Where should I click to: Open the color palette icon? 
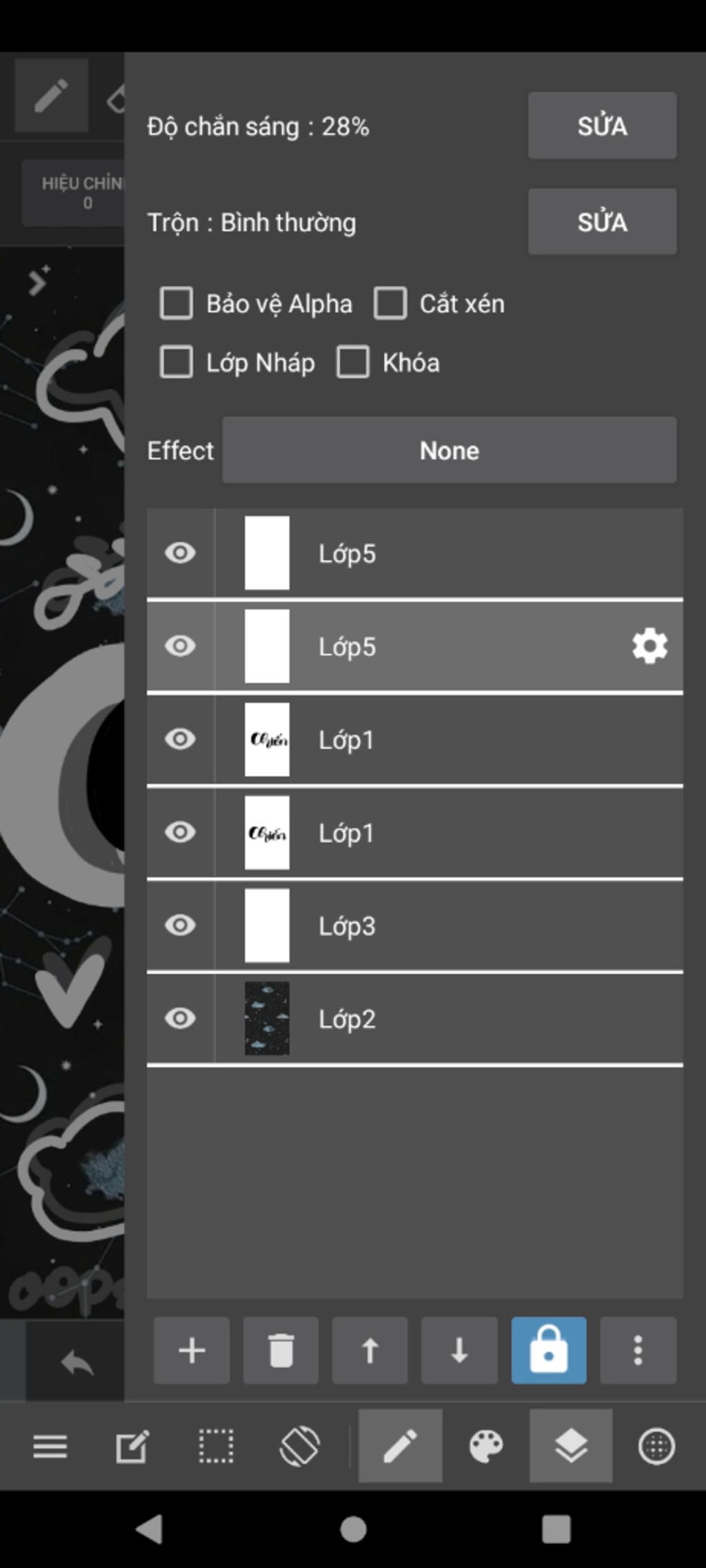[x=486, y=1445]
